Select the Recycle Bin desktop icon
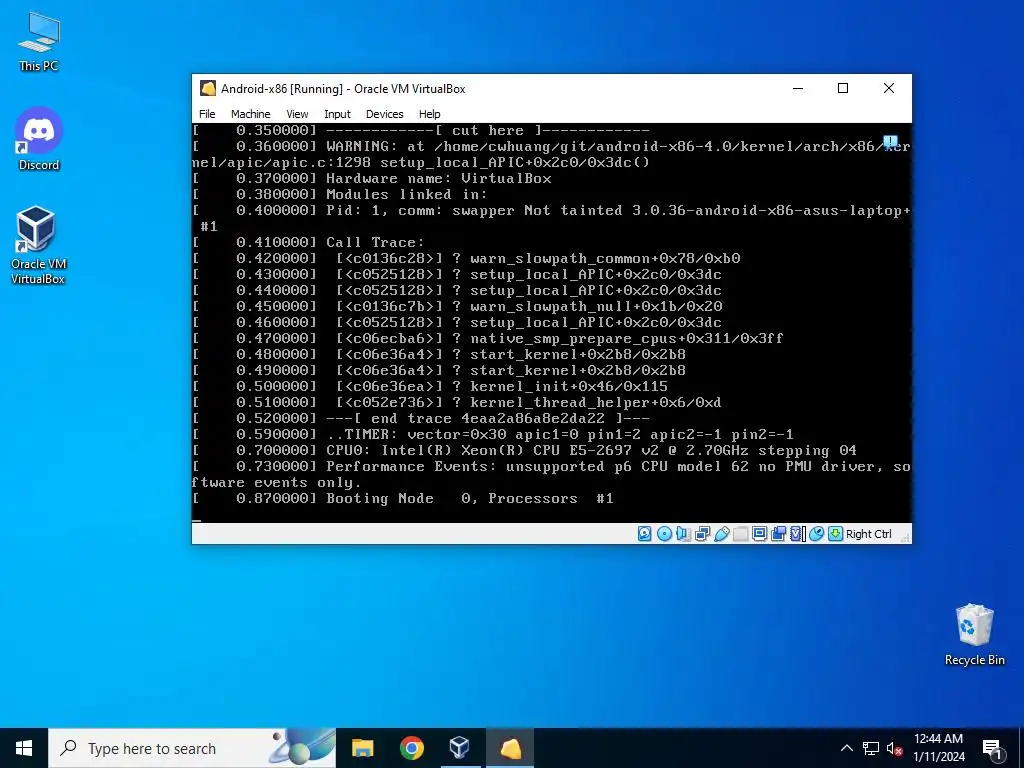The width and height of the screenshot is (1024, 768). [974, 634]
